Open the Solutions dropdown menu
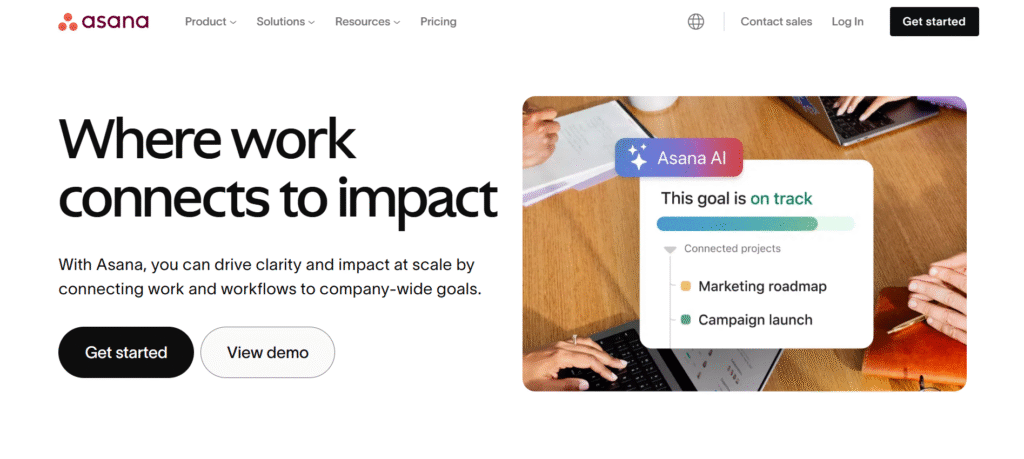Viewport: 1024px width, 459px height. point(285,21)
